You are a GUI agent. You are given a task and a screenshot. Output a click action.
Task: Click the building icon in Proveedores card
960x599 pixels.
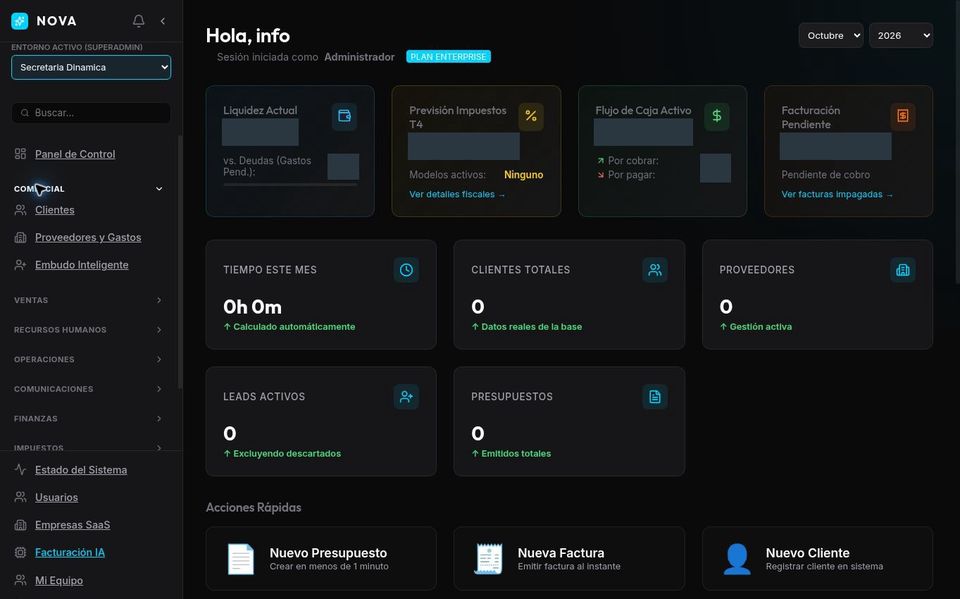902,269
